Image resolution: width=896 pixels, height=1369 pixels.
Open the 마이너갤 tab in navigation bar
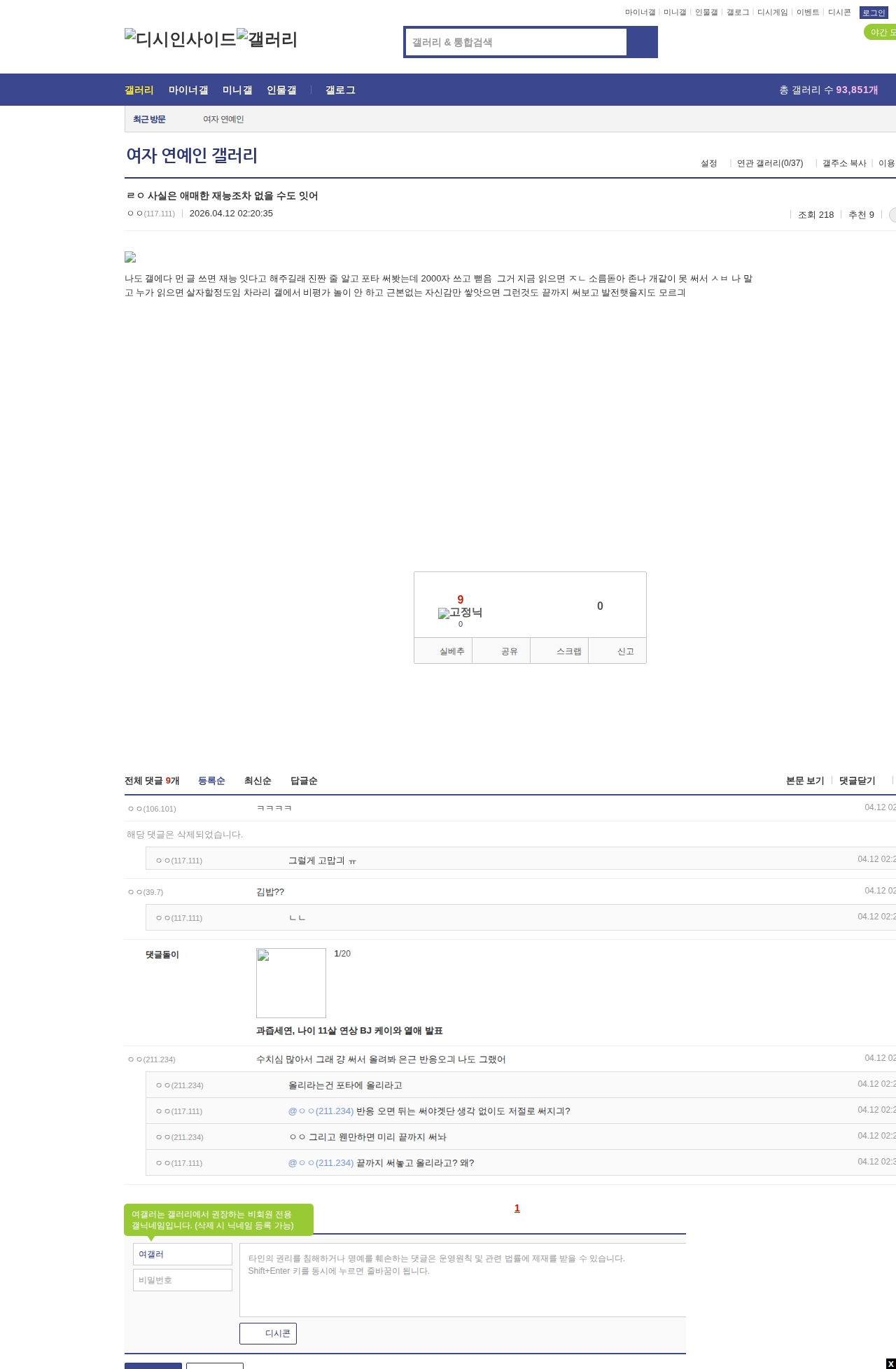coord(188,90)
